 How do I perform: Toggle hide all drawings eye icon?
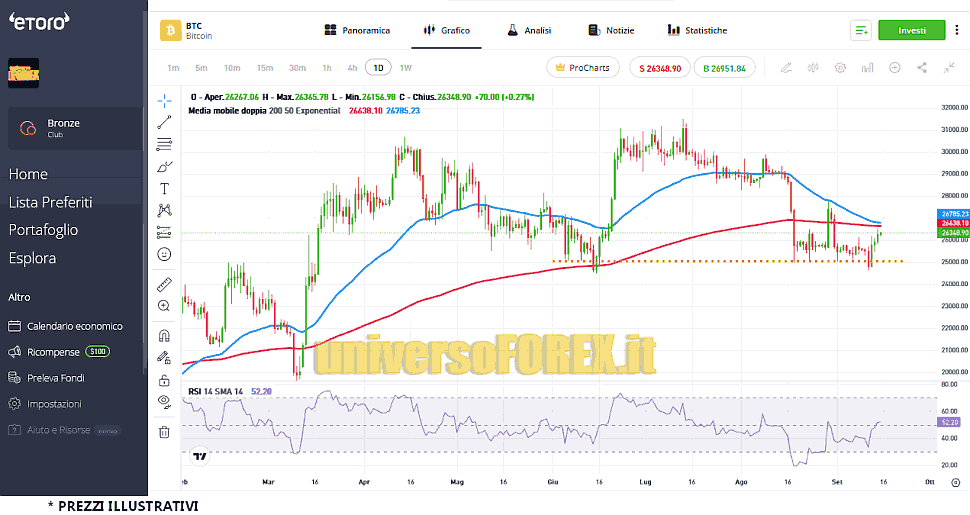(x=164, y=402)
